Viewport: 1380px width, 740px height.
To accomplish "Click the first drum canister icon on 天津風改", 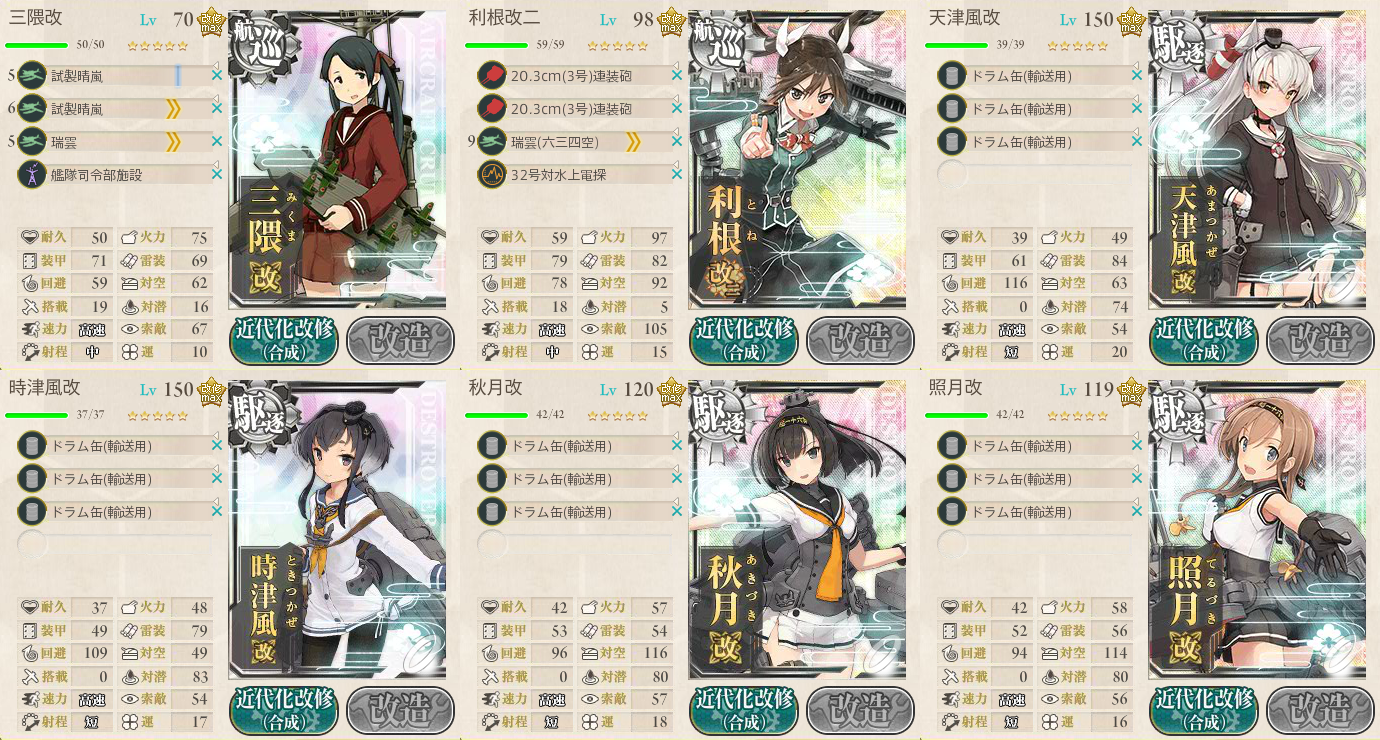I will [x=951, y=76].
